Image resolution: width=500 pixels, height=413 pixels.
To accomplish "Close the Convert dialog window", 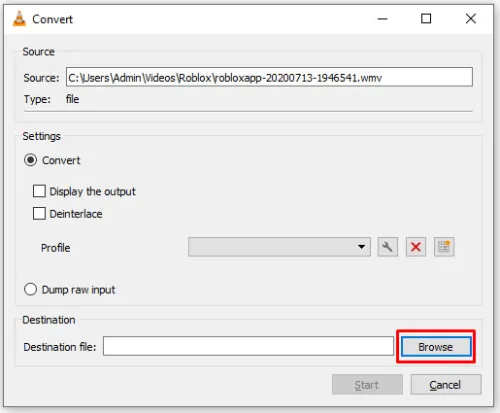I will coord(471,19).
